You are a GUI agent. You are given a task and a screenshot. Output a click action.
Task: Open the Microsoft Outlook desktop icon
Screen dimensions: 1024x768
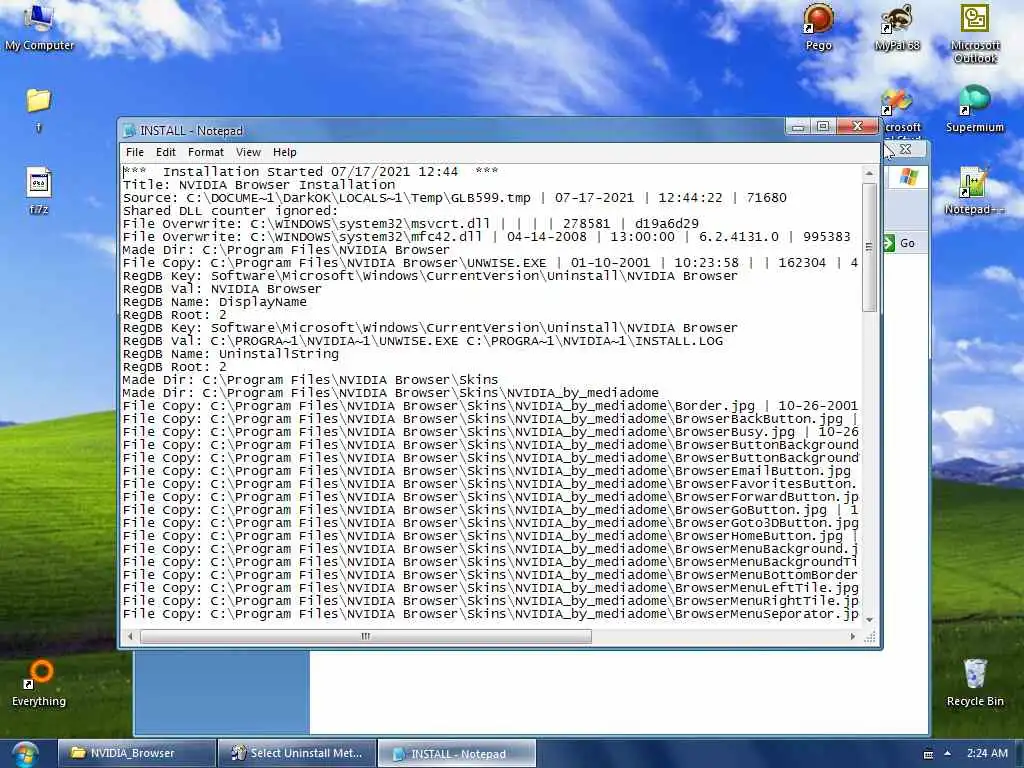pos(975,33)
